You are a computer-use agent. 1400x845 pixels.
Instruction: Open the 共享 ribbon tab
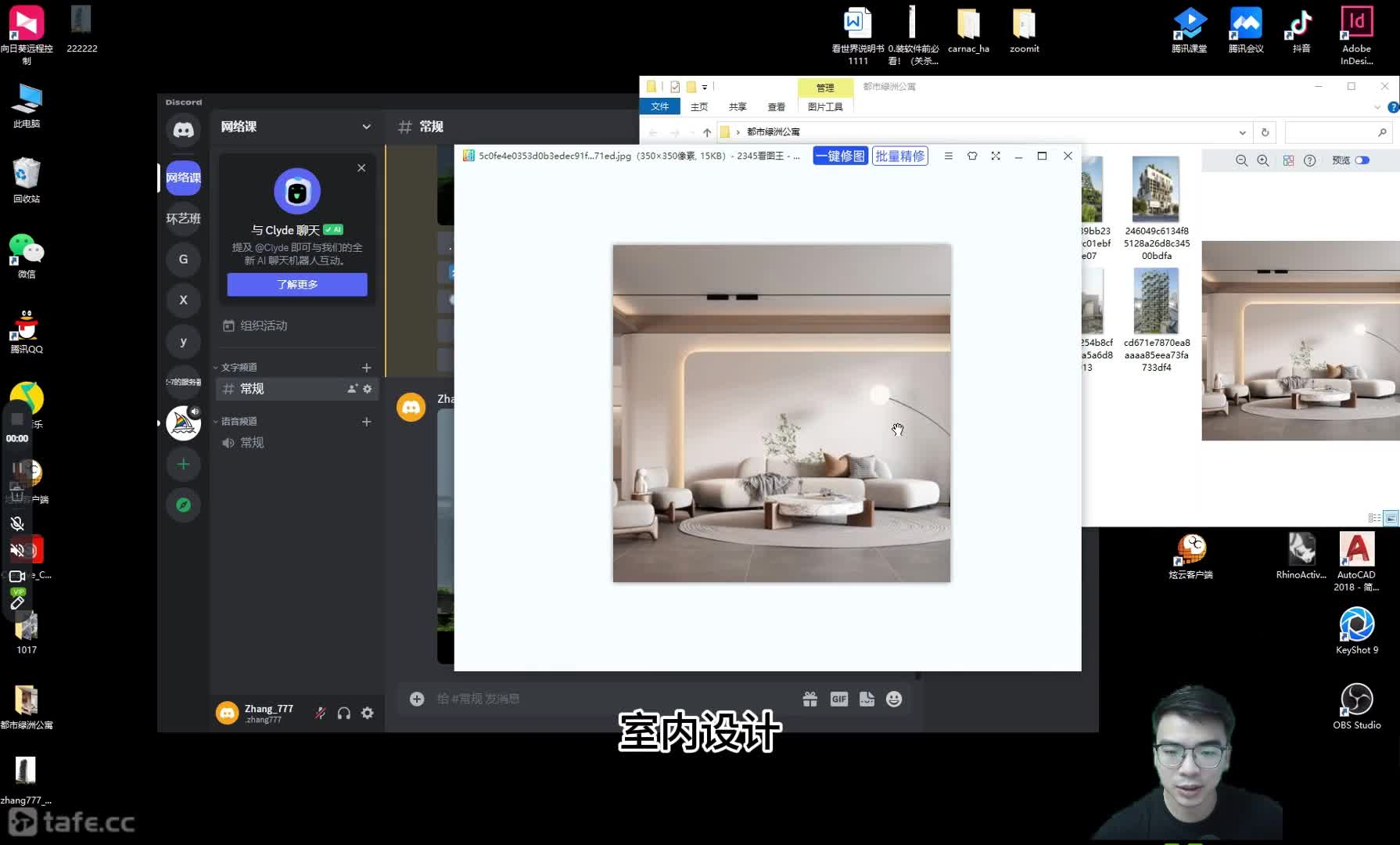pyautogui.click(x=737, y=106)
